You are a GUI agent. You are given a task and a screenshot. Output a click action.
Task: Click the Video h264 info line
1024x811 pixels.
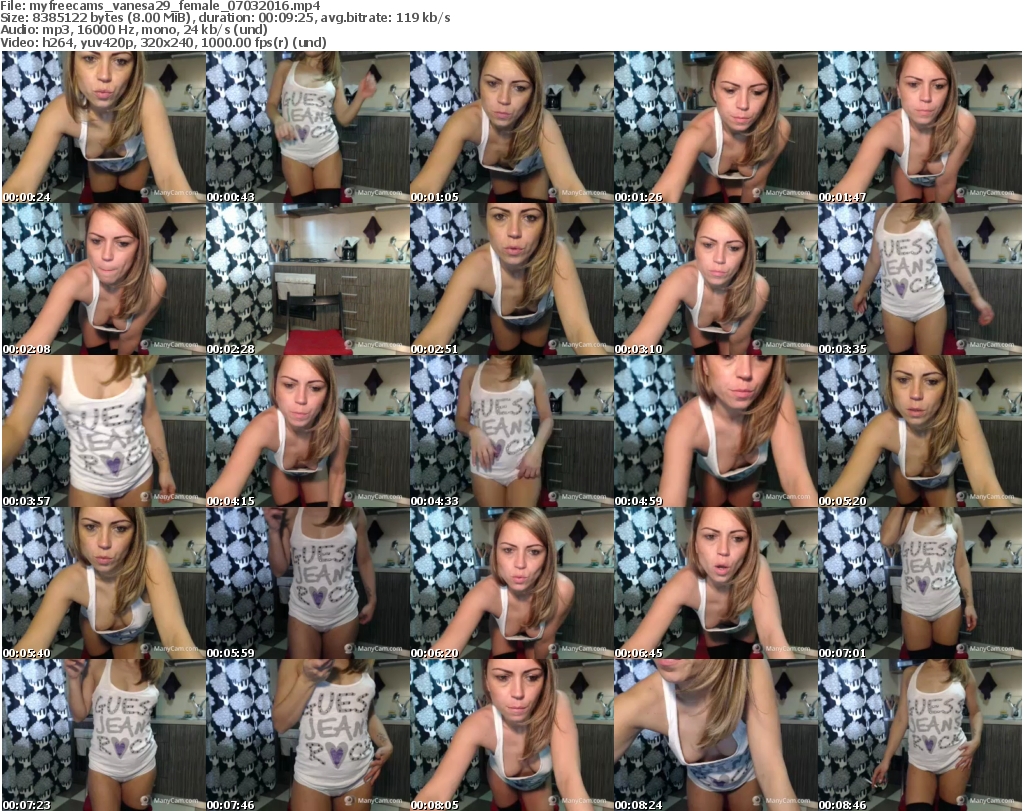tap(163, 42)
